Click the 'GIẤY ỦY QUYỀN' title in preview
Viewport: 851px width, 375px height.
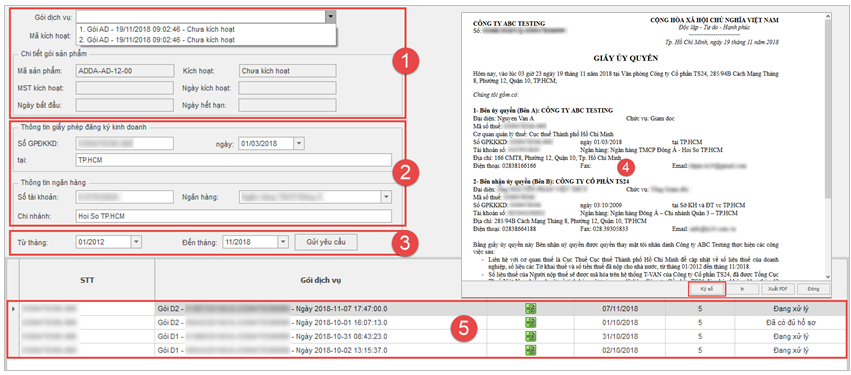point(626,58)
